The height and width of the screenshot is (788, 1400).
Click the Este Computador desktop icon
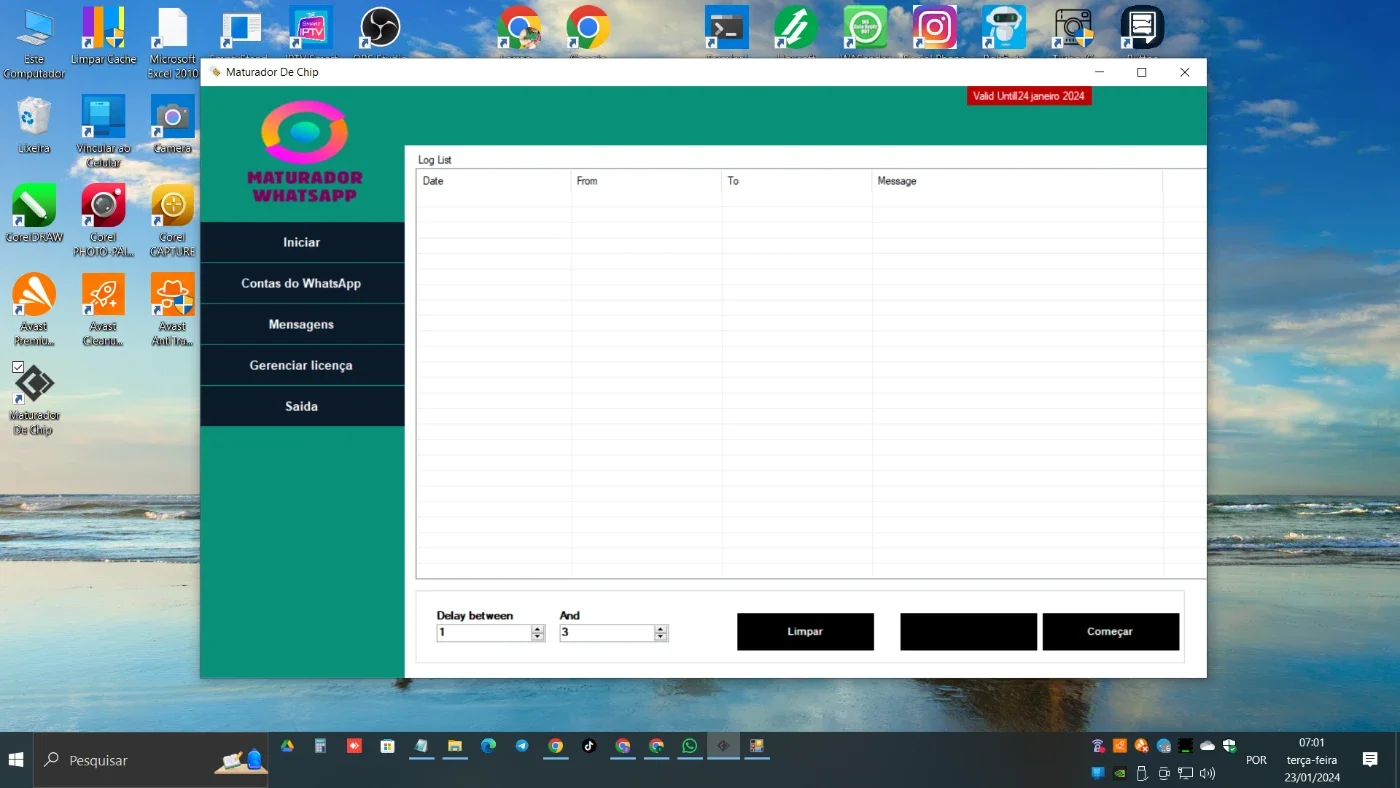(x=34, y=43)
